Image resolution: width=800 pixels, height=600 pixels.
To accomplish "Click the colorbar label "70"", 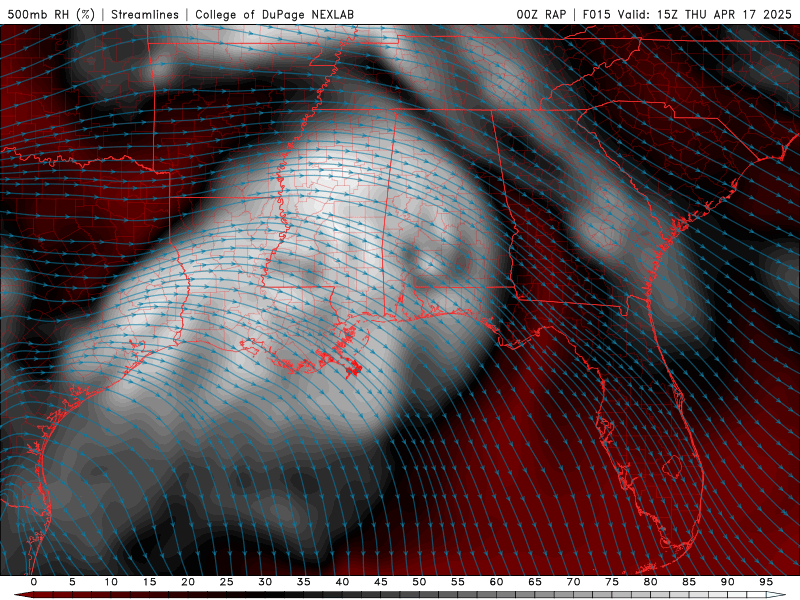I will pyautogui.click(x=573, y=582).
